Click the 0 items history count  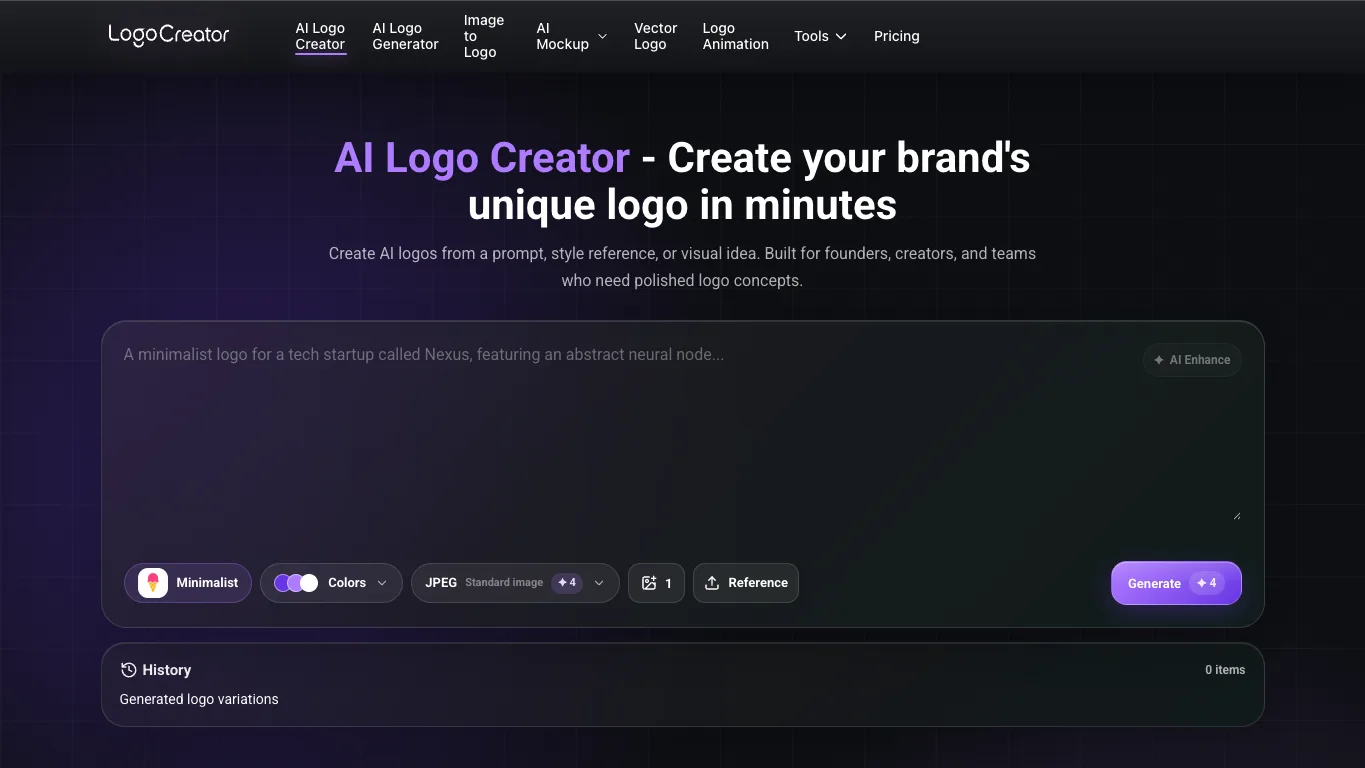pos(1225,670)
